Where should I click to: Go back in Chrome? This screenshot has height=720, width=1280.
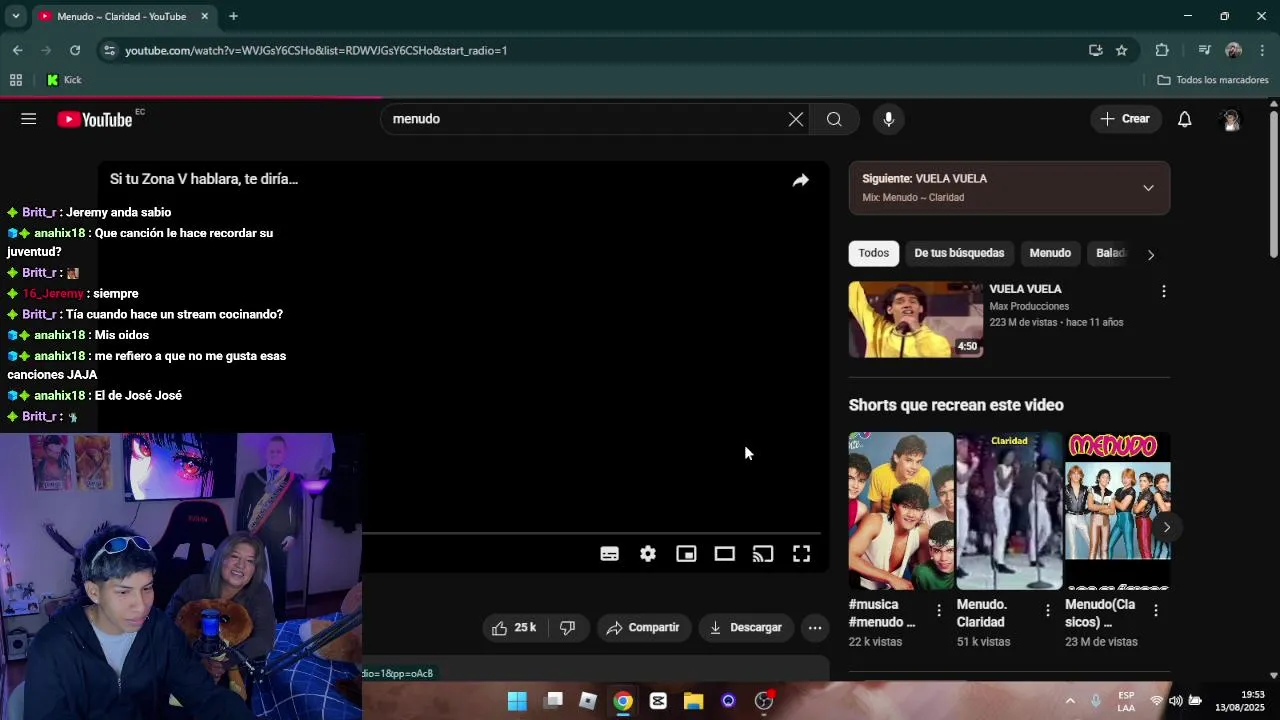click(x=17, y=50)
